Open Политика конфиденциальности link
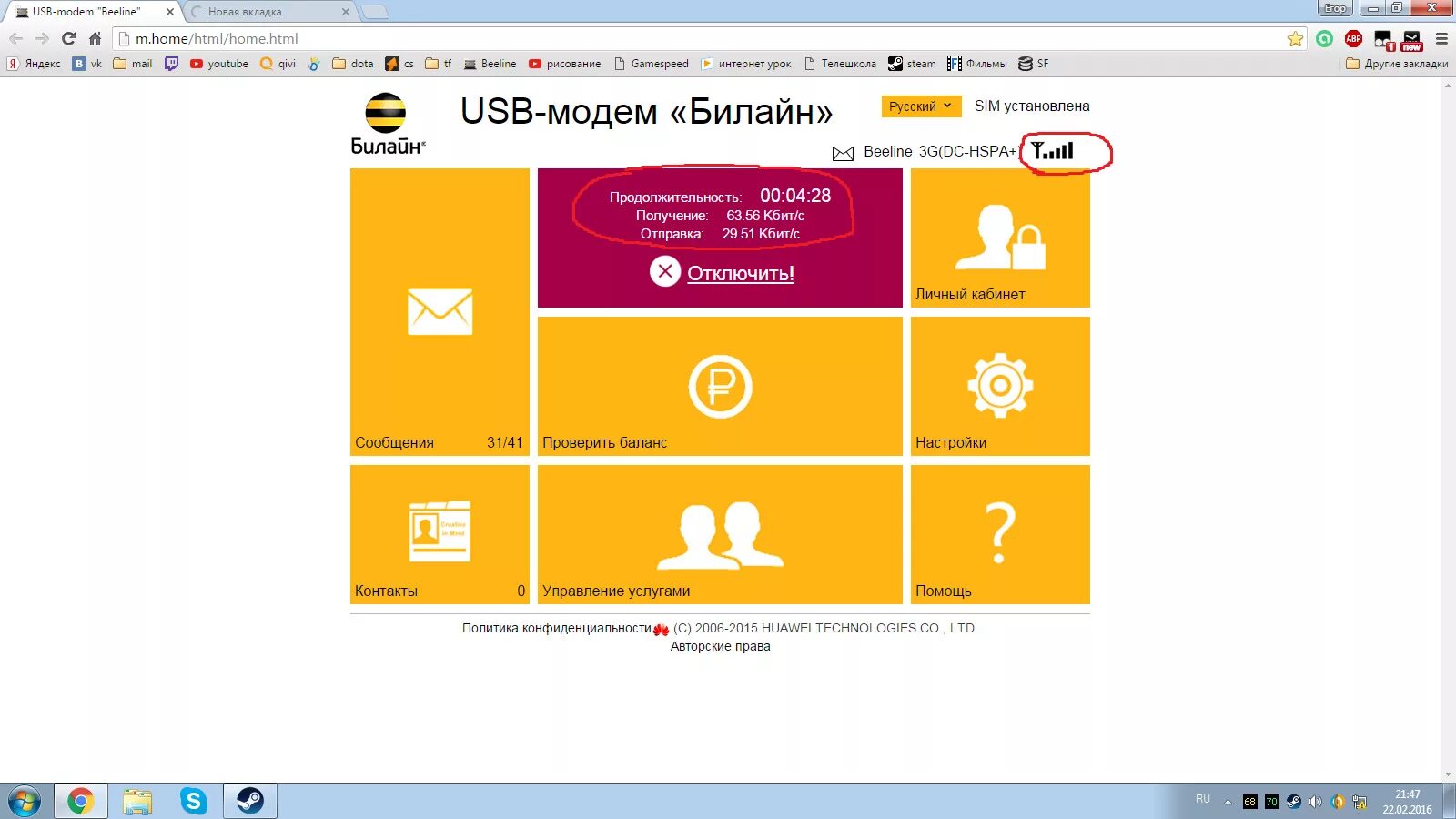Screen dimensions: 1456x819 (557, 628)
